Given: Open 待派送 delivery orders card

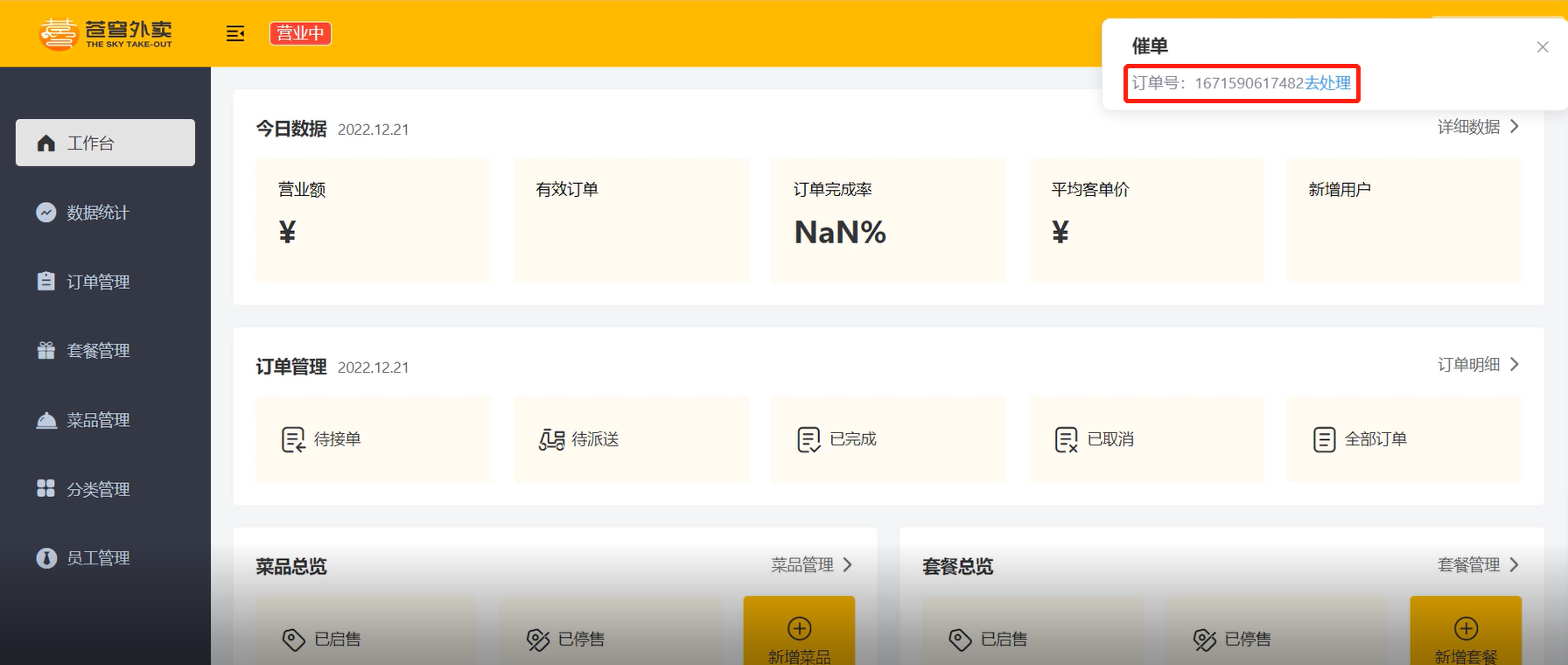Looking at the screenshot, I should pos(631,439).
